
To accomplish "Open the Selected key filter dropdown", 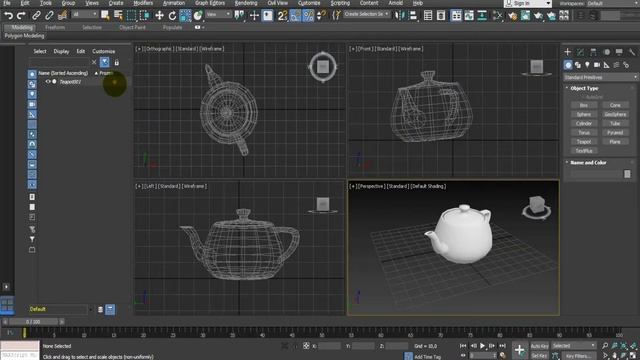I will coord(573,346).
